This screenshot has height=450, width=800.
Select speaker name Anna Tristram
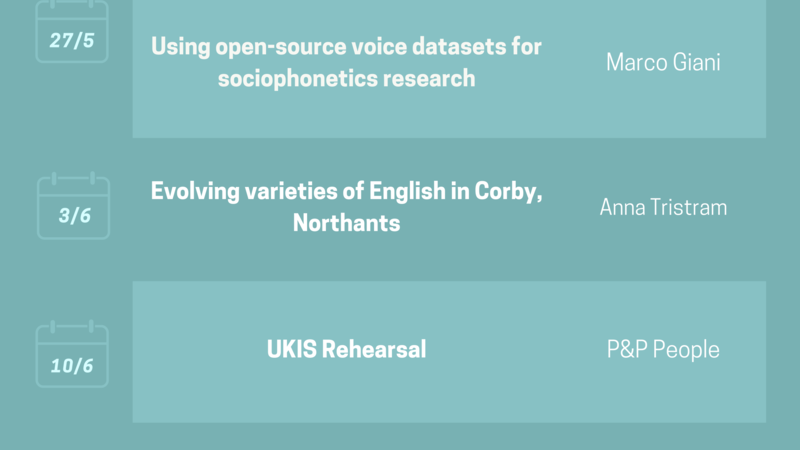(x=663, y=207)
